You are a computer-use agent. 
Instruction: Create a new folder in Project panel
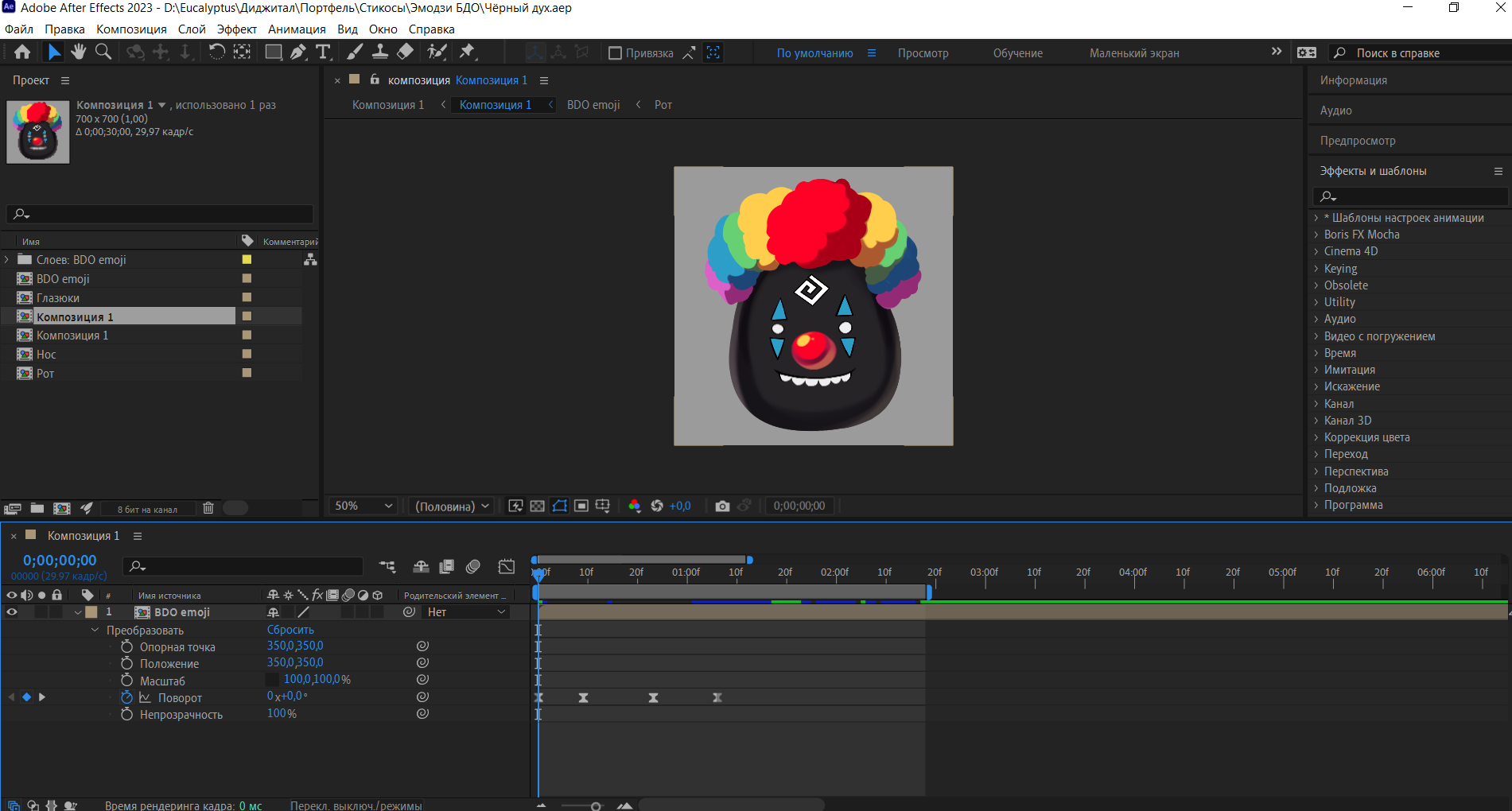point(37,508)
